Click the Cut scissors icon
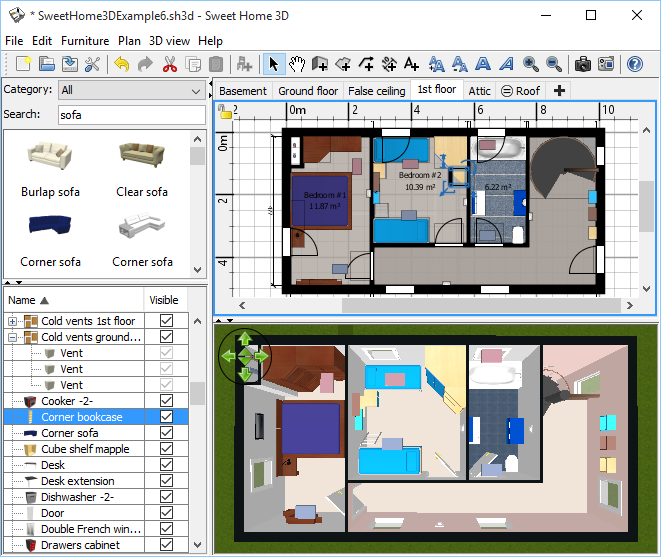Image resolution: width=661 pixels, height=557 pixels. click(169, 65)
